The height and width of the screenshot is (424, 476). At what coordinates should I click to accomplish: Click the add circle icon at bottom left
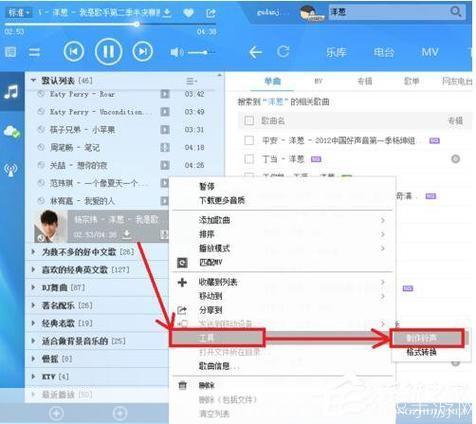tap(56, 414)
